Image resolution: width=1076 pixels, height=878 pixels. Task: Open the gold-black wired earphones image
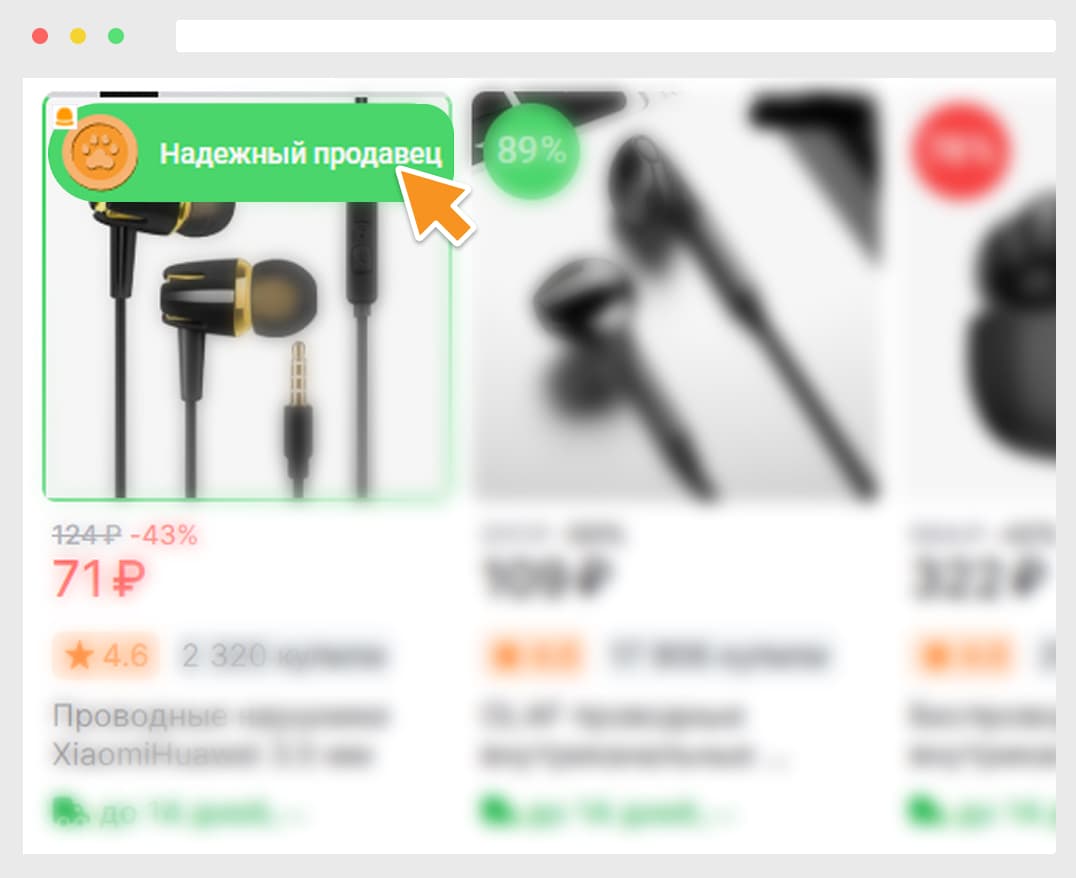pyautogui.click(x=247, y=295)
